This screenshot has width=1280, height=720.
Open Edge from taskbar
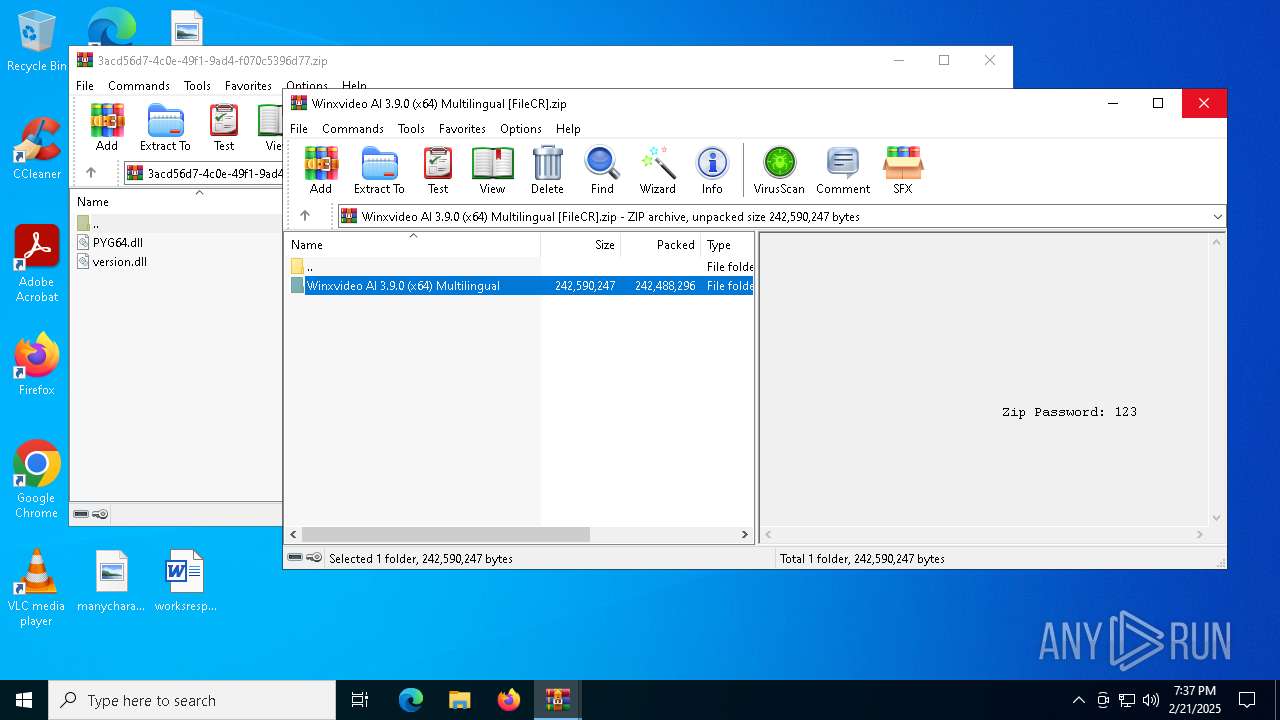(411, 700)
